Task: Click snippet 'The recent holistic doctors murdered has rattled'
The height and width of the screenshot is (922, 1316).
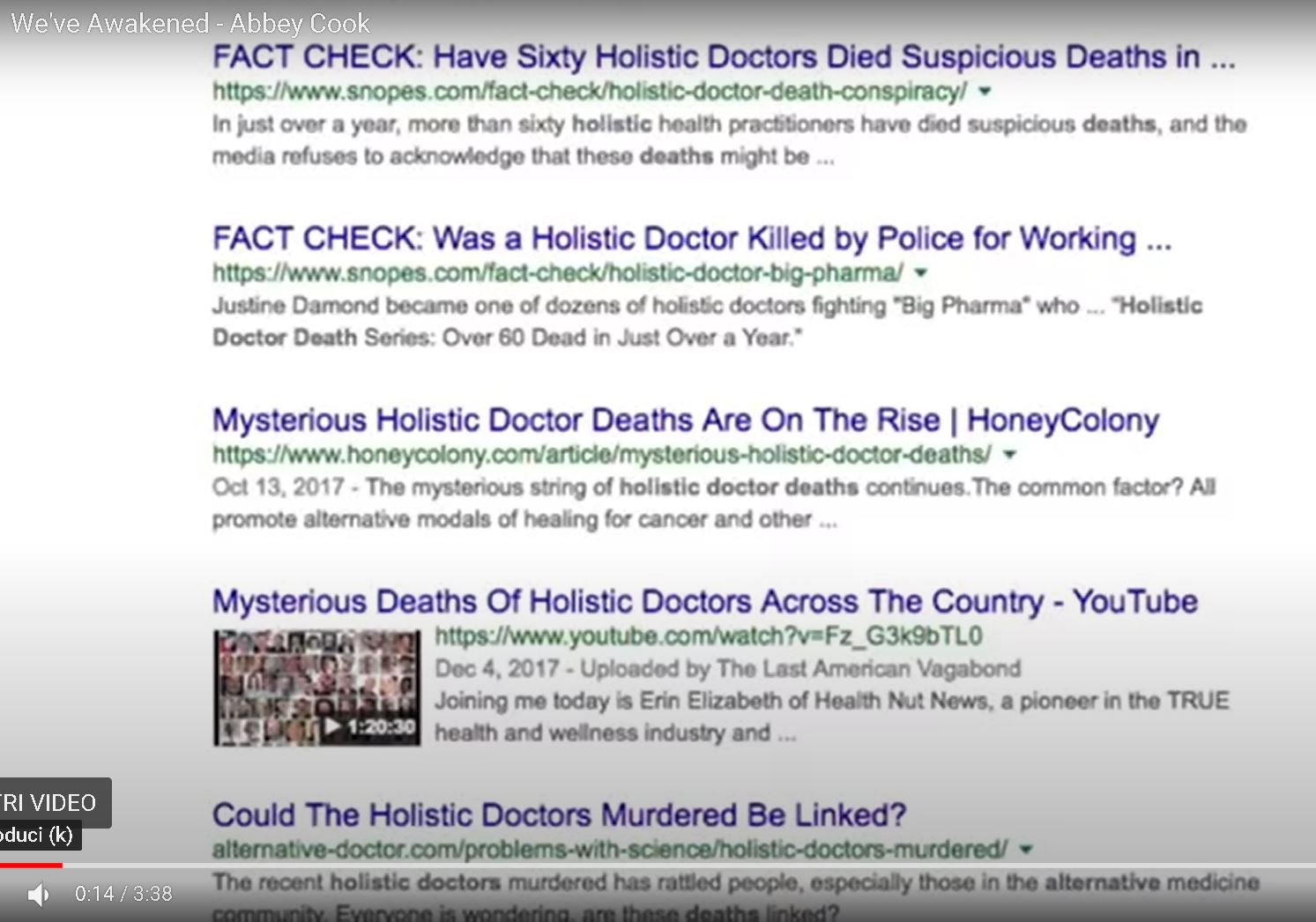Action: pos(736,896)
